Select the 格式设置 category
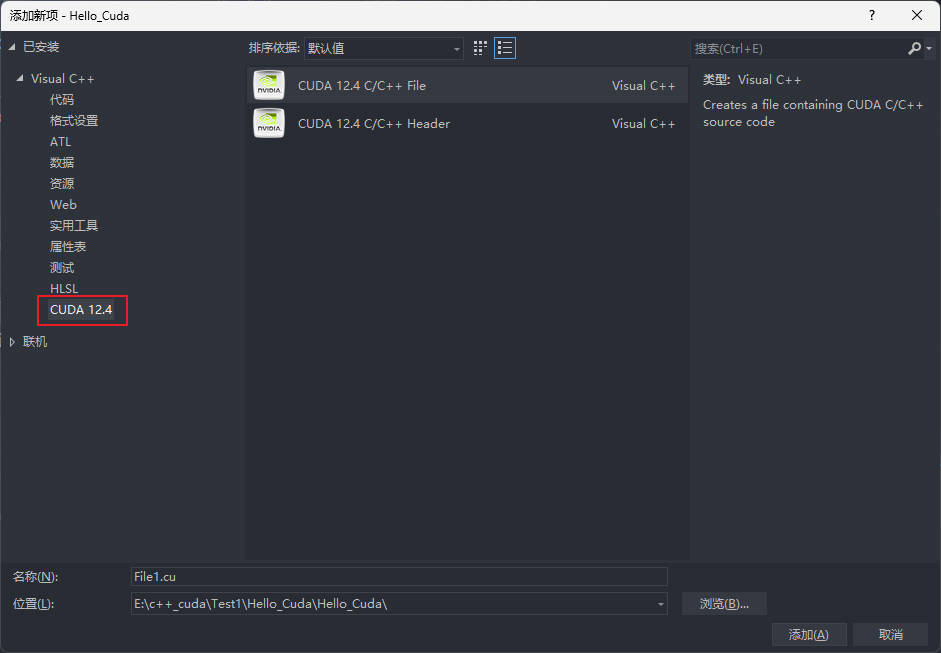 74,121
